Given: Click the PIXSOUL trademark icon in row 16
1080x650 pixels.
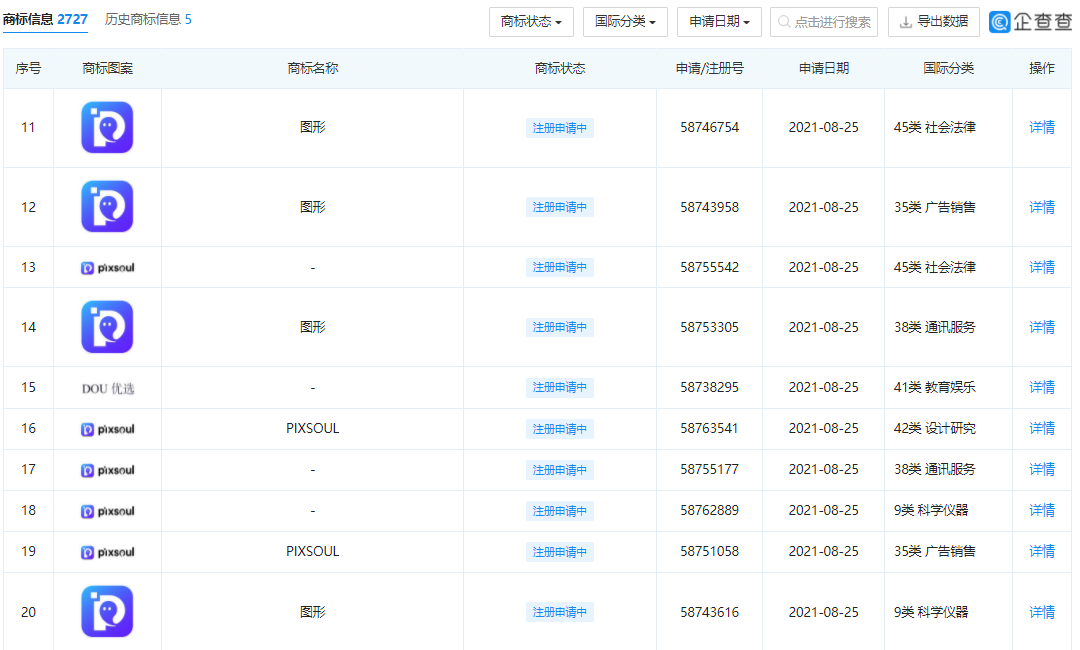Looking at the screenshot, I should pyautogui.click(x=107, y=428).
